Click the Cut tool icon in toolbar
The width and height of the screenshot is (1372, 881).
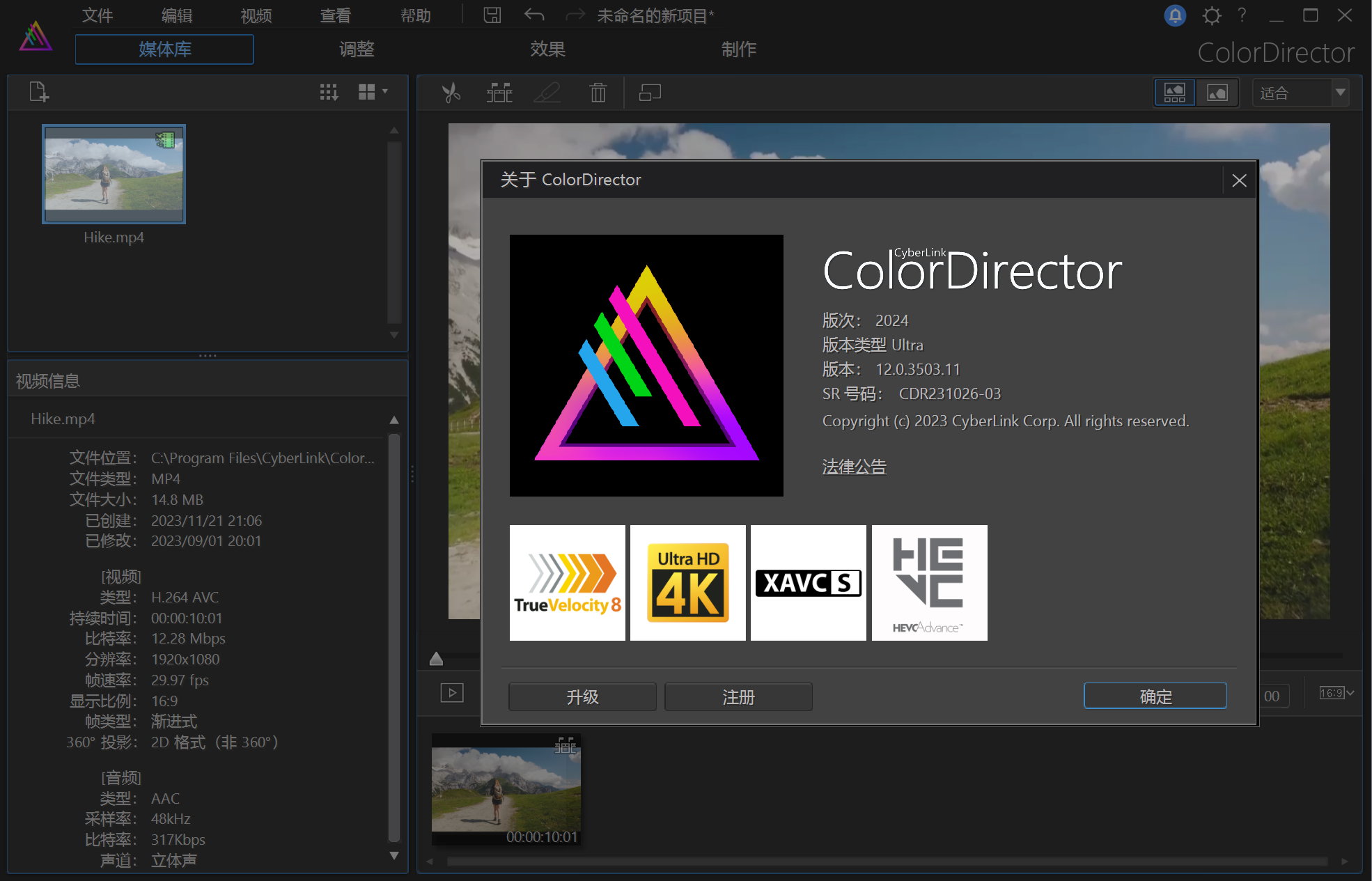452,91
